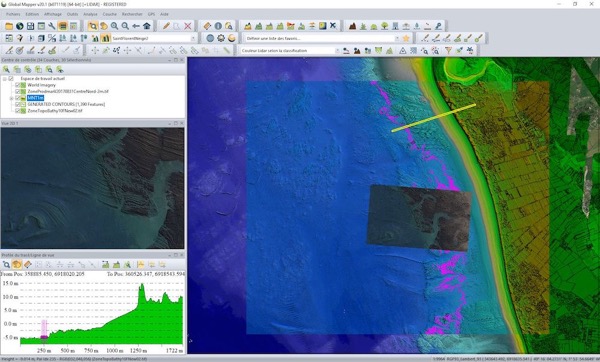Select the digitizer pencil tool
This screenshot has height=362, width=600.
[166, 26]
